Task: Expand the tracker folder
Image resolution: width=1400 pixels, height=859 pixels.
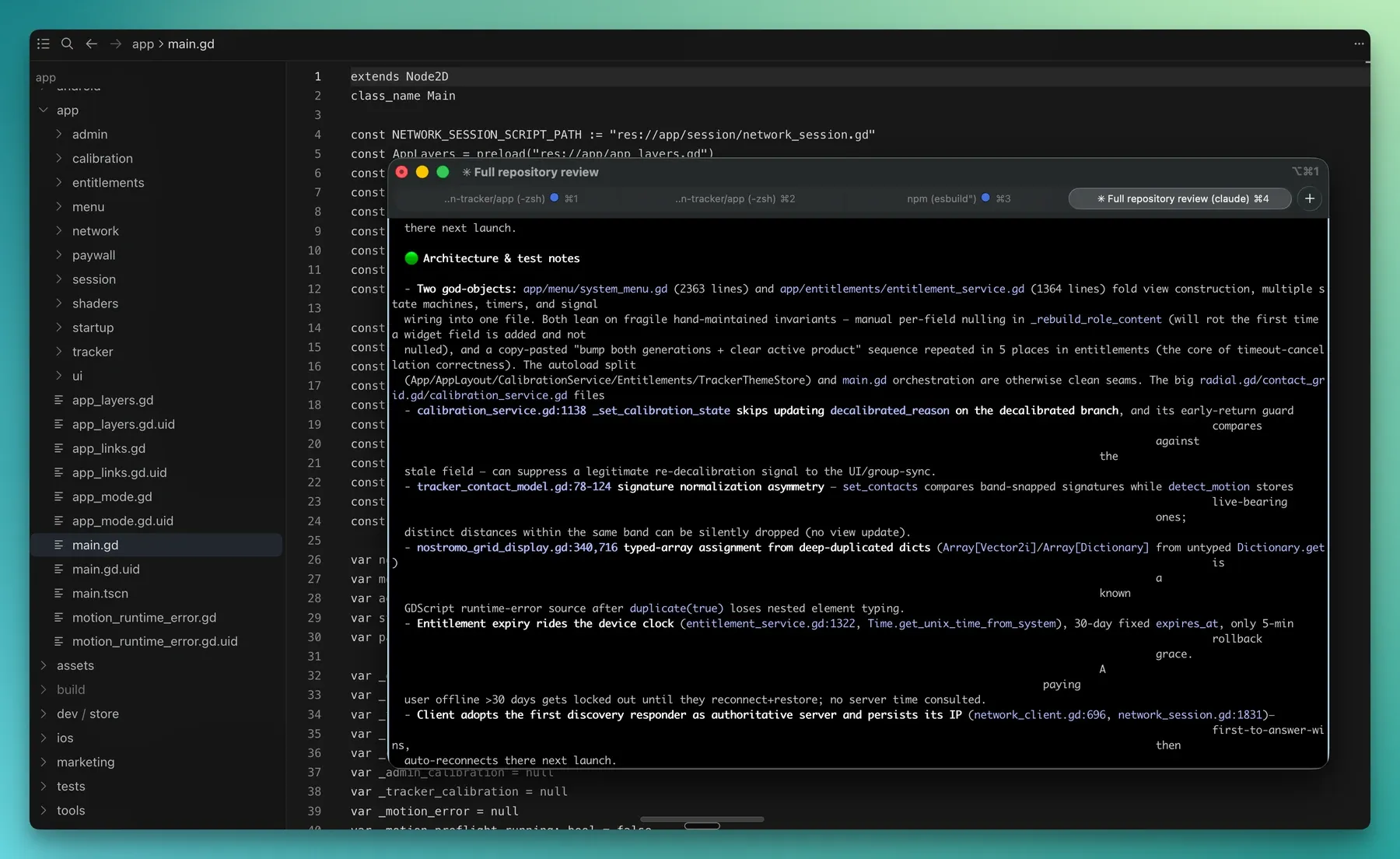Action: pyautogui.click(x=59, y=351)
